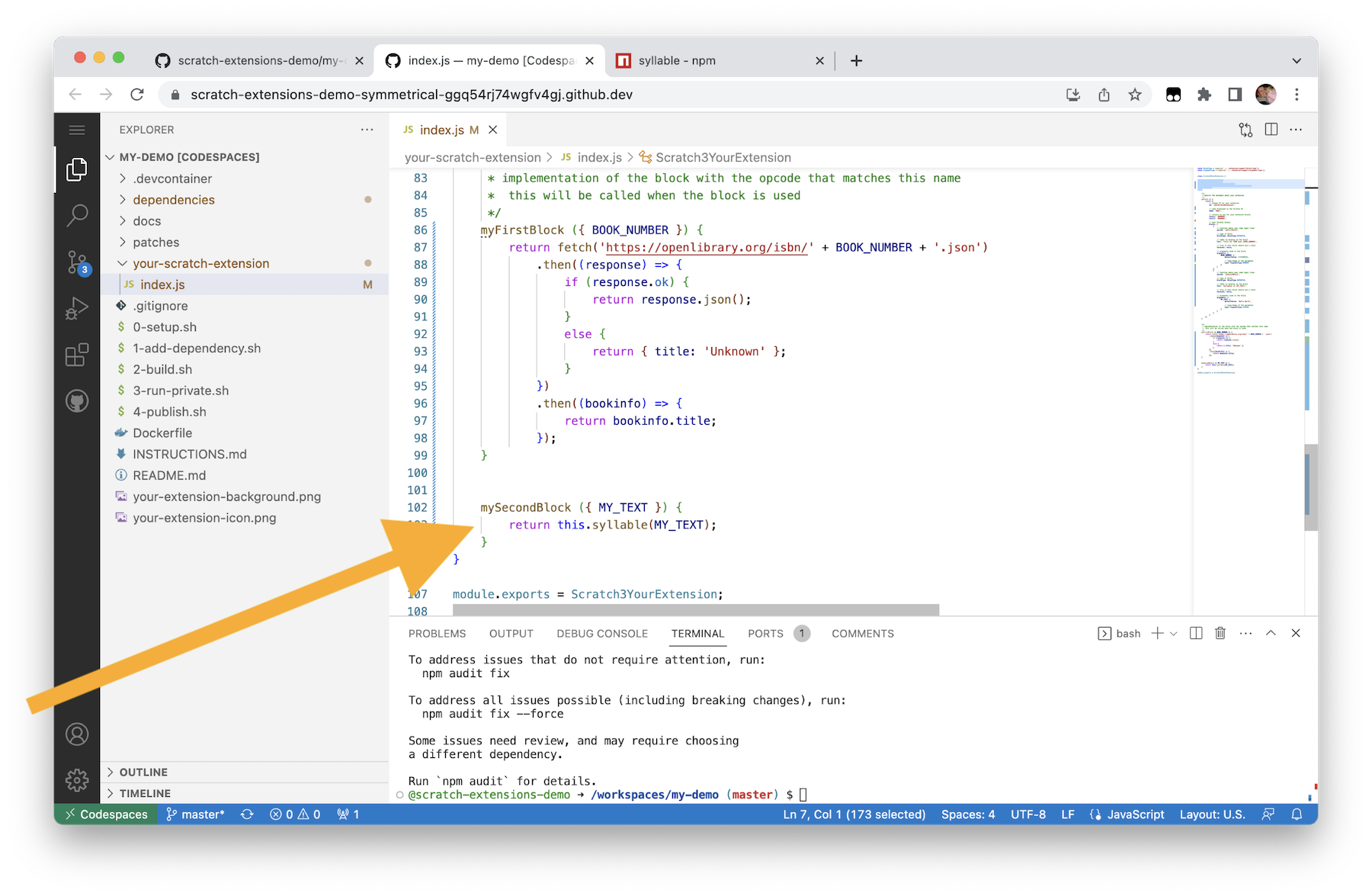This screenshot has width=1372, height=896.
Task: Open the Search view in the activity bar
Action: coord(76,216)
